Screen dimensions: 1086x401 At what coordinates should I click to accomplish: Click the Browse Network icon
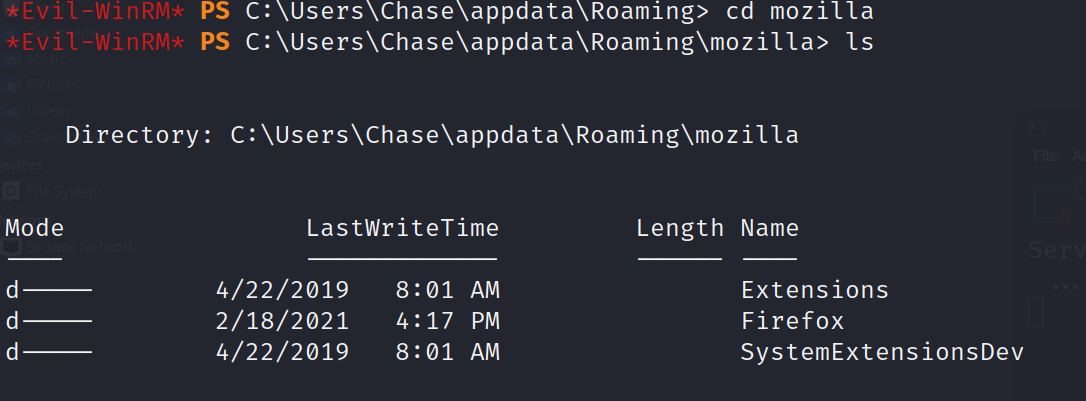11,246
